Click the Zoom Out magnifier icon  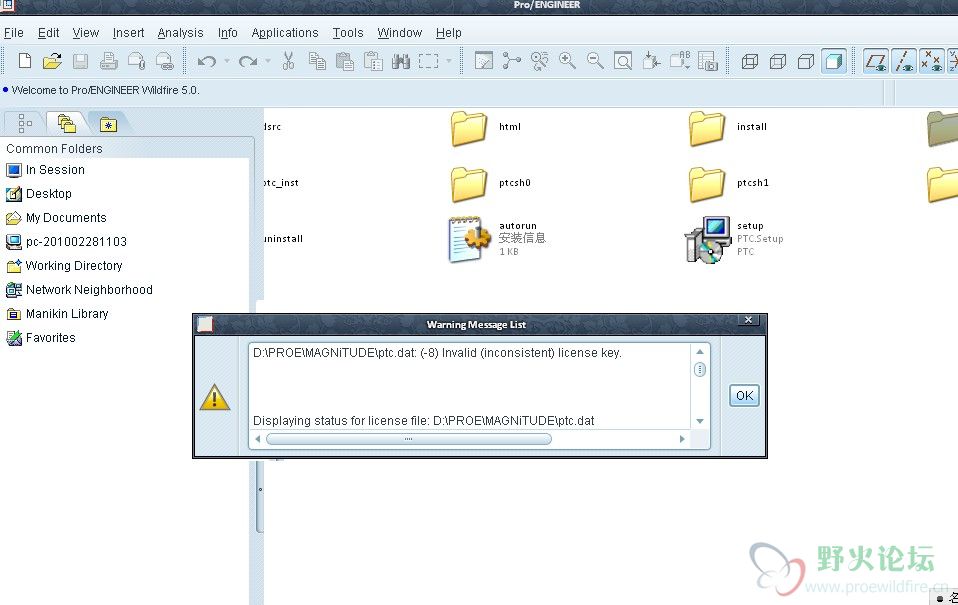(x=595, y=61)
